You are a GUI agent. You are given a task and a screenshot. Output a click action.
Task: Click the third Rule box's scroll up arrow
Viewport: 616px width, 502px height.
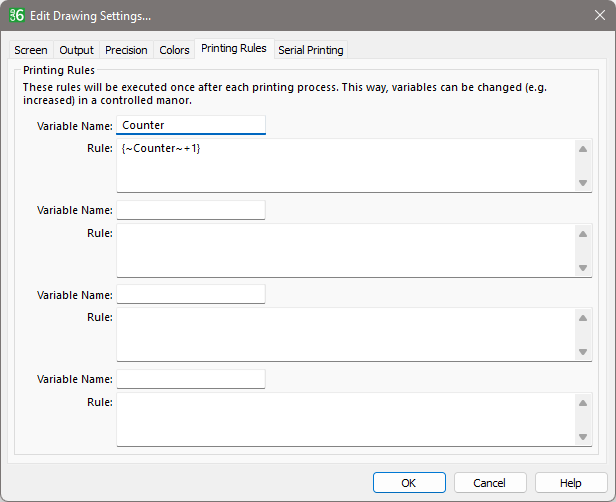[583, 318]
